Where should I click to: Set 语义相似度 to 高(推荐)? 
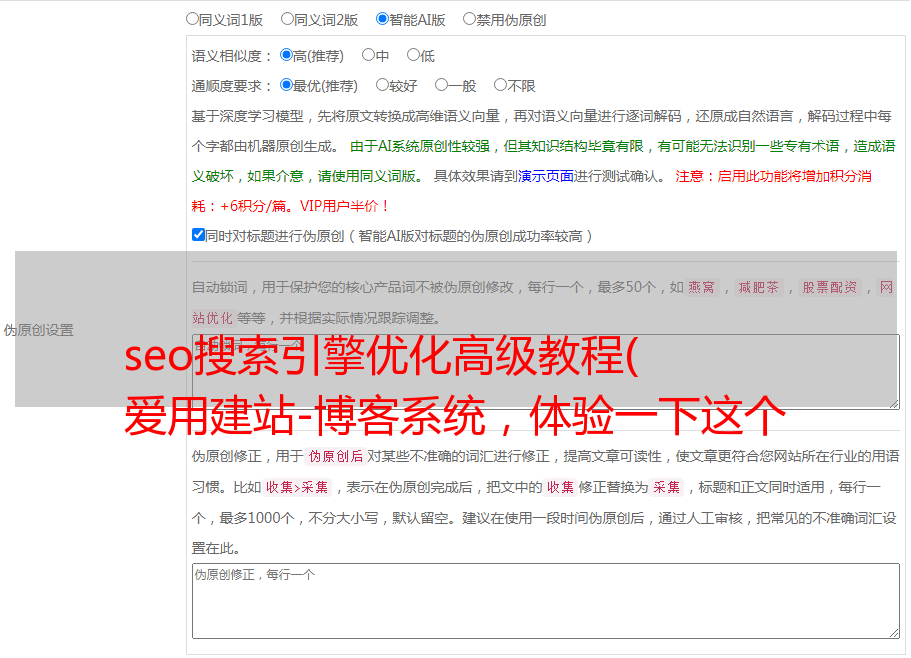tap(286, 55)
